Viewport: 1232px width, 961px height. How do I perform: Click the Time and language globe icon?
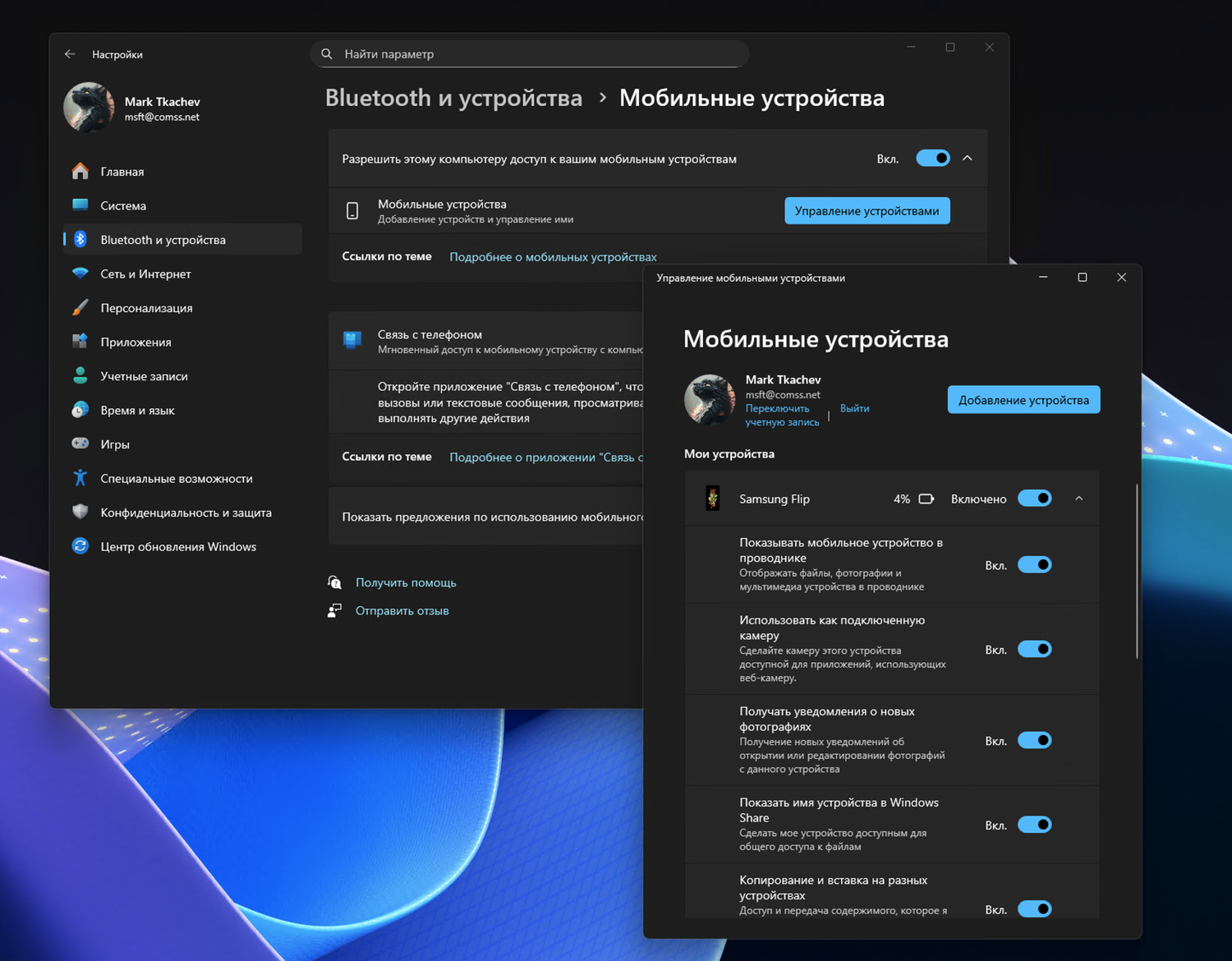coord(80,410)
